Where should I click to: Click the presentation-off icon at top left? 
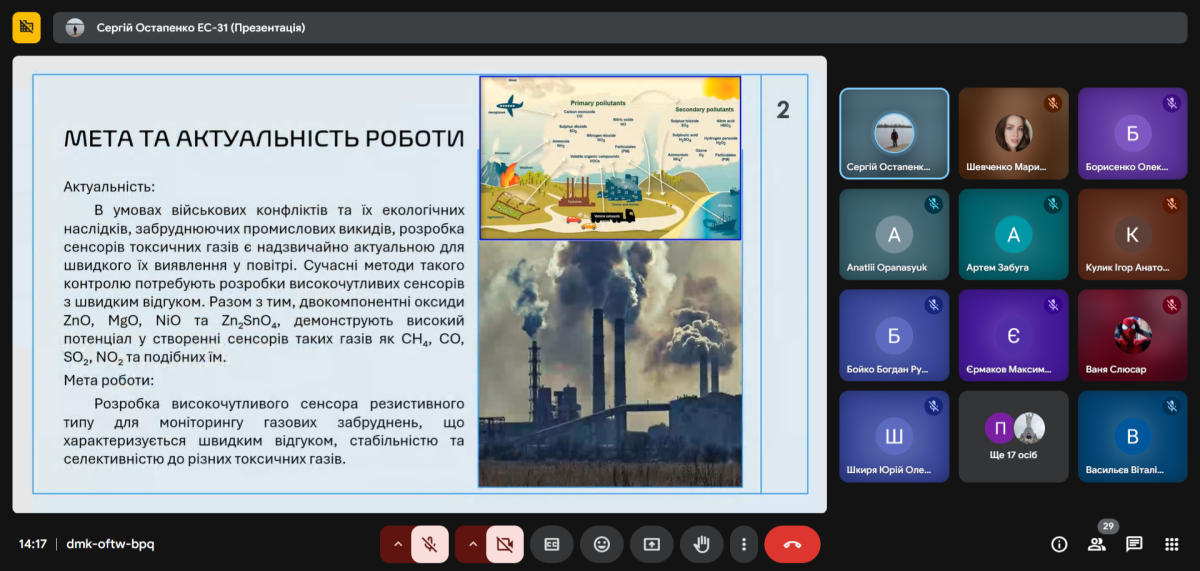(27, 28)
